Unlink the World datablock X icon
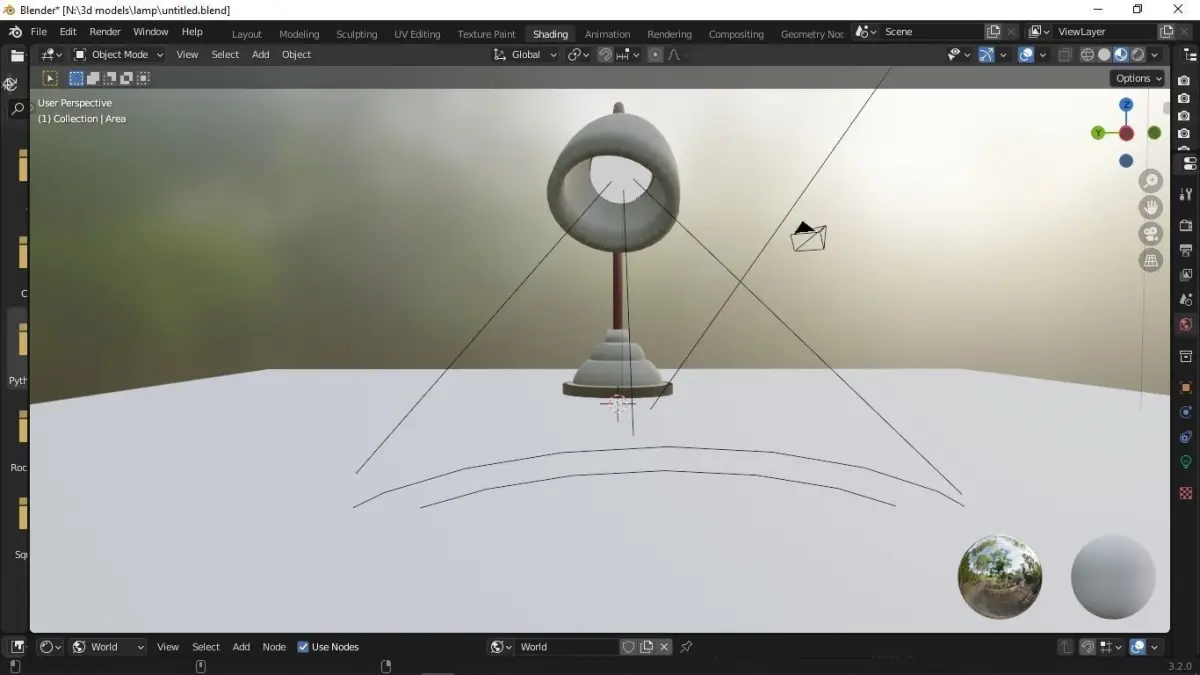 662,647
